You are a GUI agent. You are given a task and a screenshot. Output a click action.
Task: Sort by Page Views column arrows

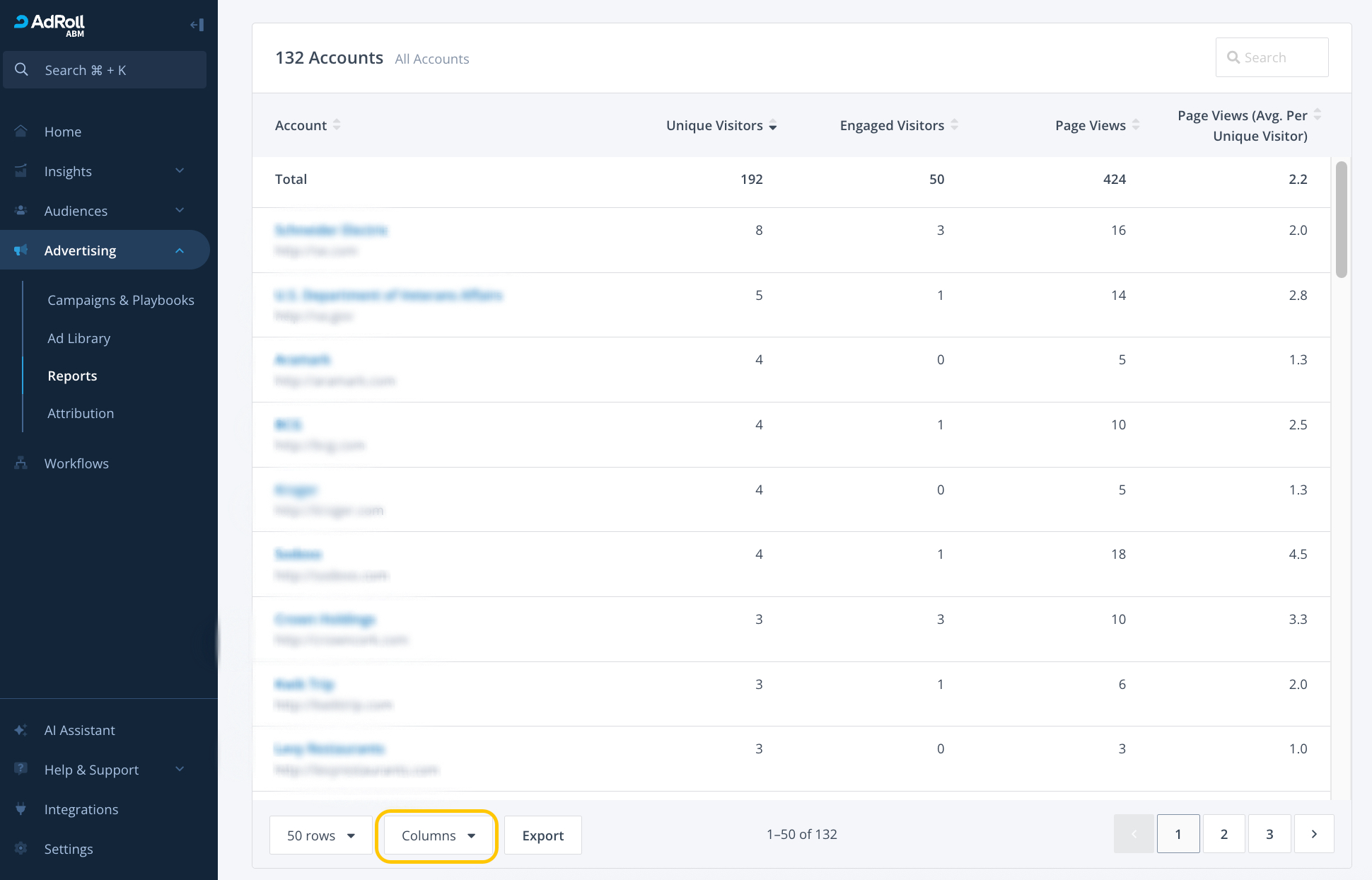pyautogui.click(x=1135, y=125)
